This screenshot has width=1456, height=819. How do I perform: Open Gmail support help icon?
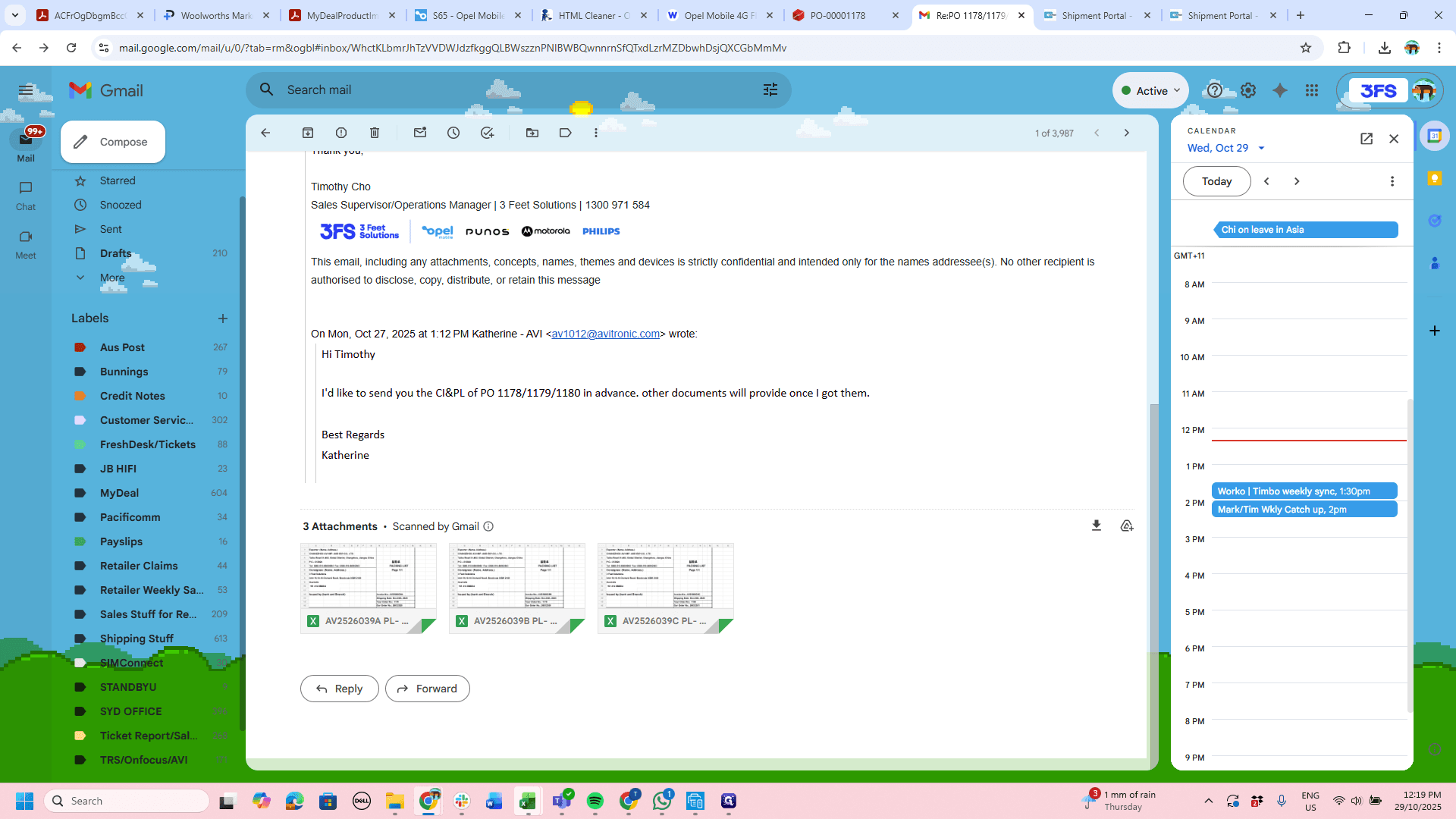tap(1215, 90)
